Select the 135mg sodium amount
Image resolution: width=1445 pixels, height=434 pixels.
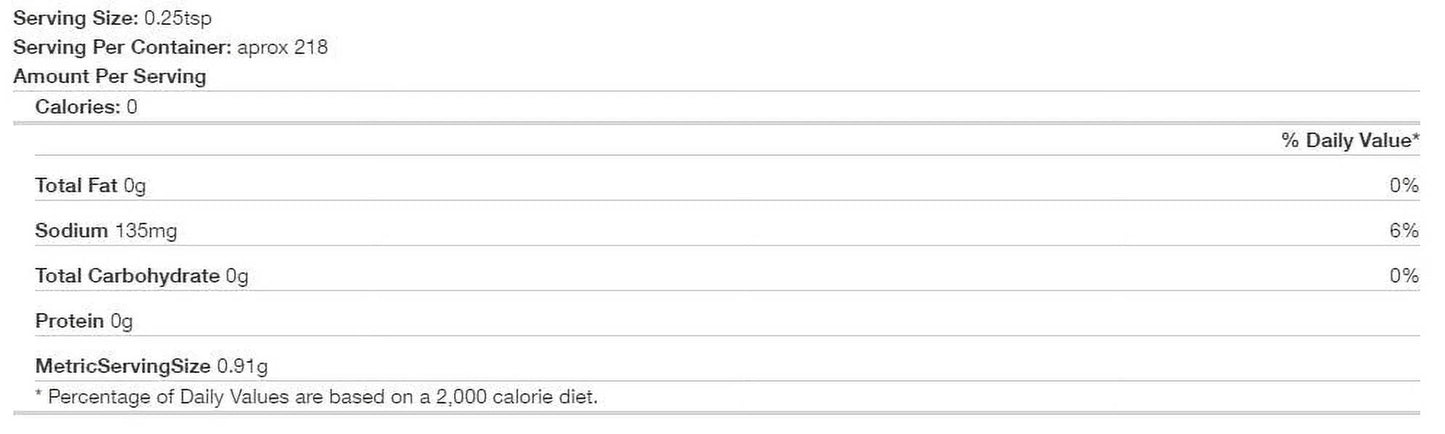146,231
